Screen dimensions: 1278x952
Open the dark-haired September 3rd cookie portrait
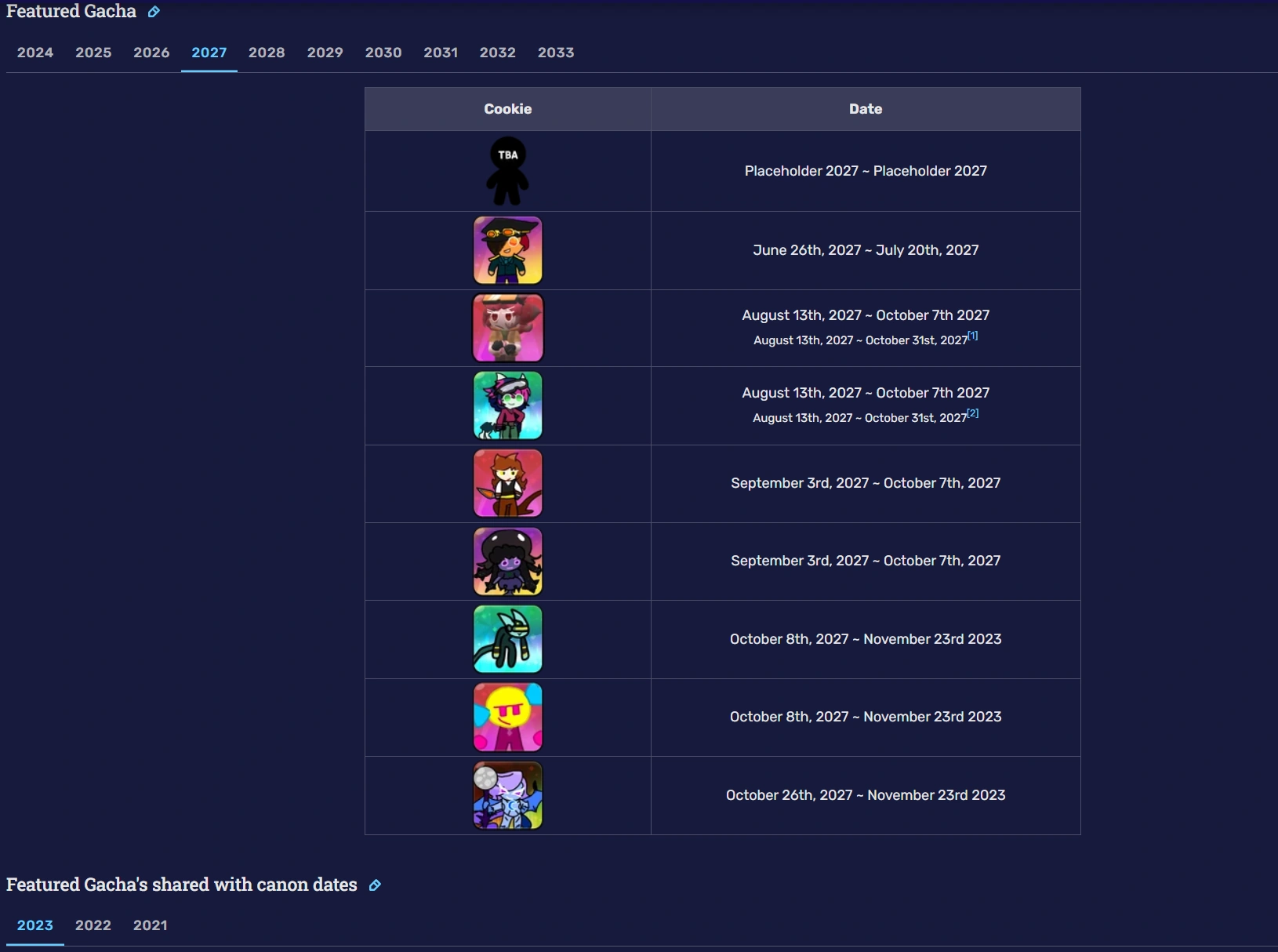point(507,561)
